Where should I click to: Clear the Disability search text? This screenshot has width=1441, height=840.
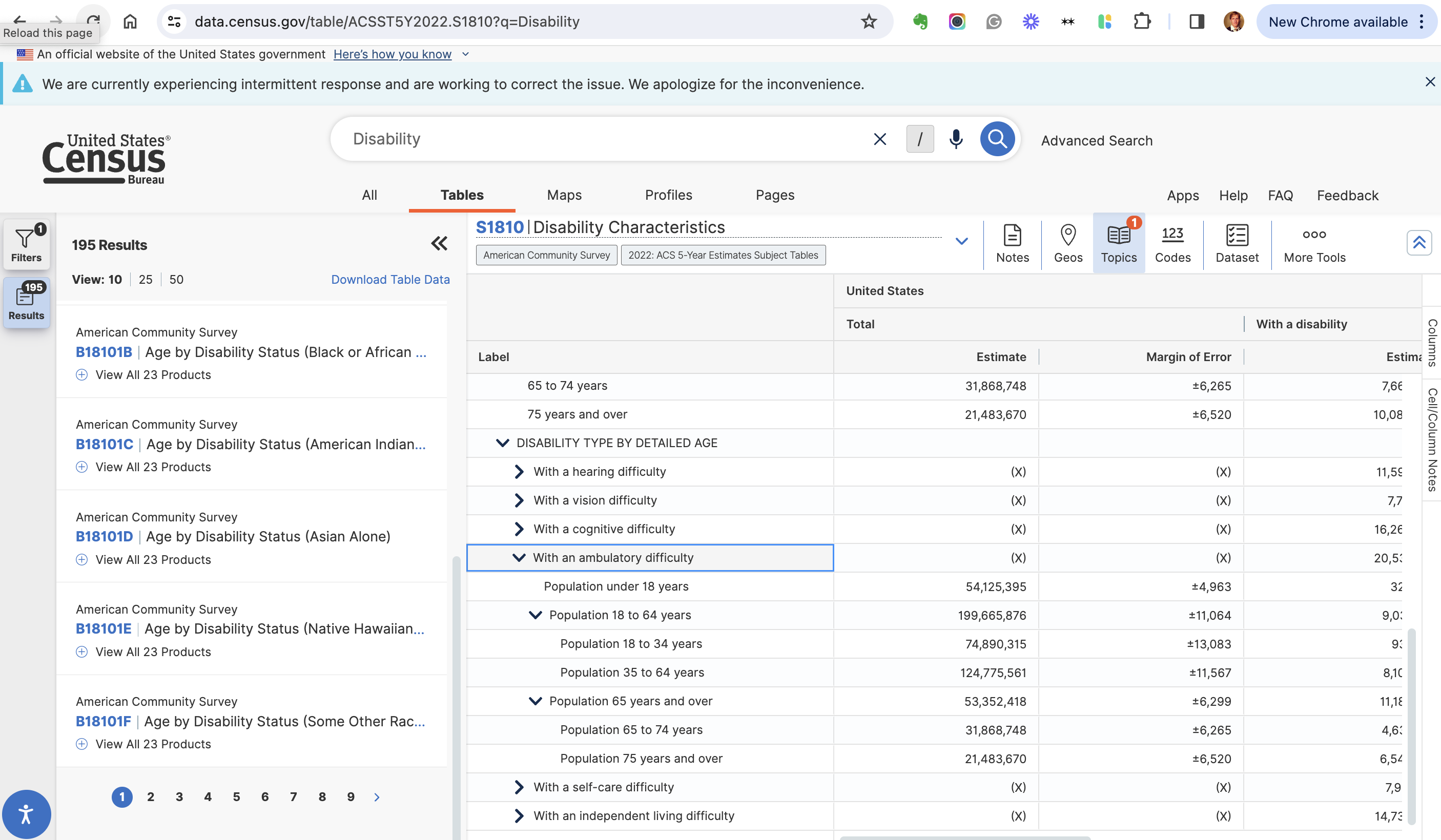pyautogui.click(x=879, y=139)
